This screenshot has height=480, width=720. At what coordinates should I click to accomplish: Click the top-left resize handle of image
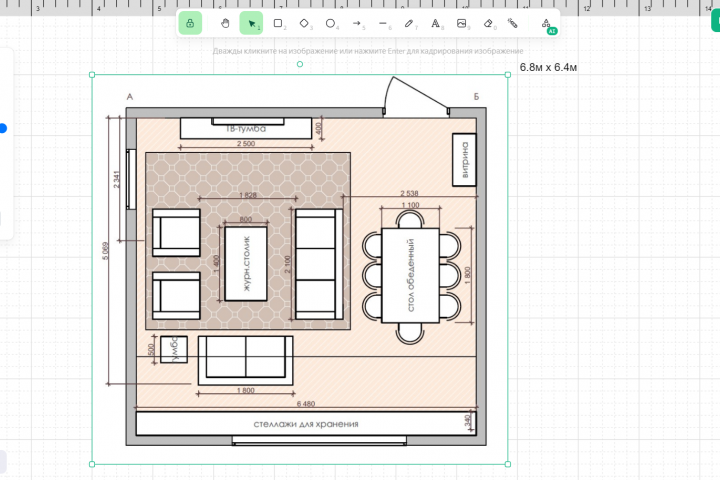pos(92,74)
